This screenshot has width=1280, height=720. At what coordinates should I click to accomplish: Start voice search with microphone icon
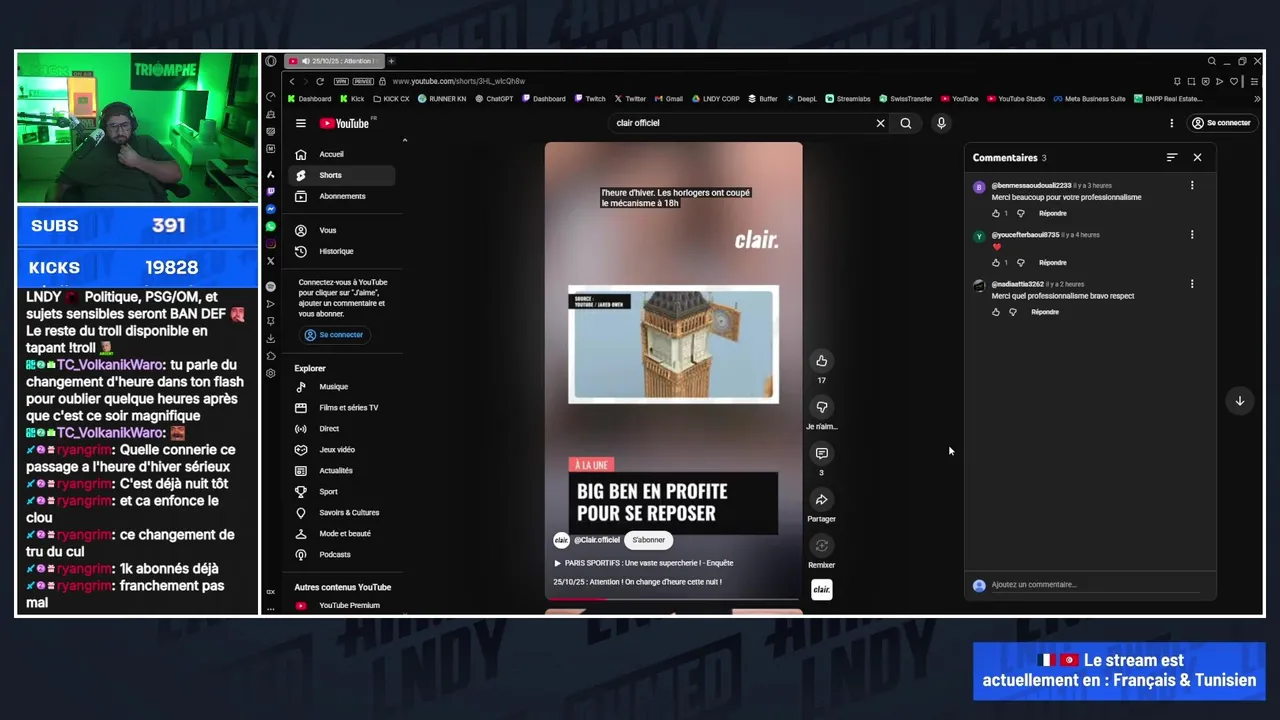pyautogui.click(x=940, y=123)
